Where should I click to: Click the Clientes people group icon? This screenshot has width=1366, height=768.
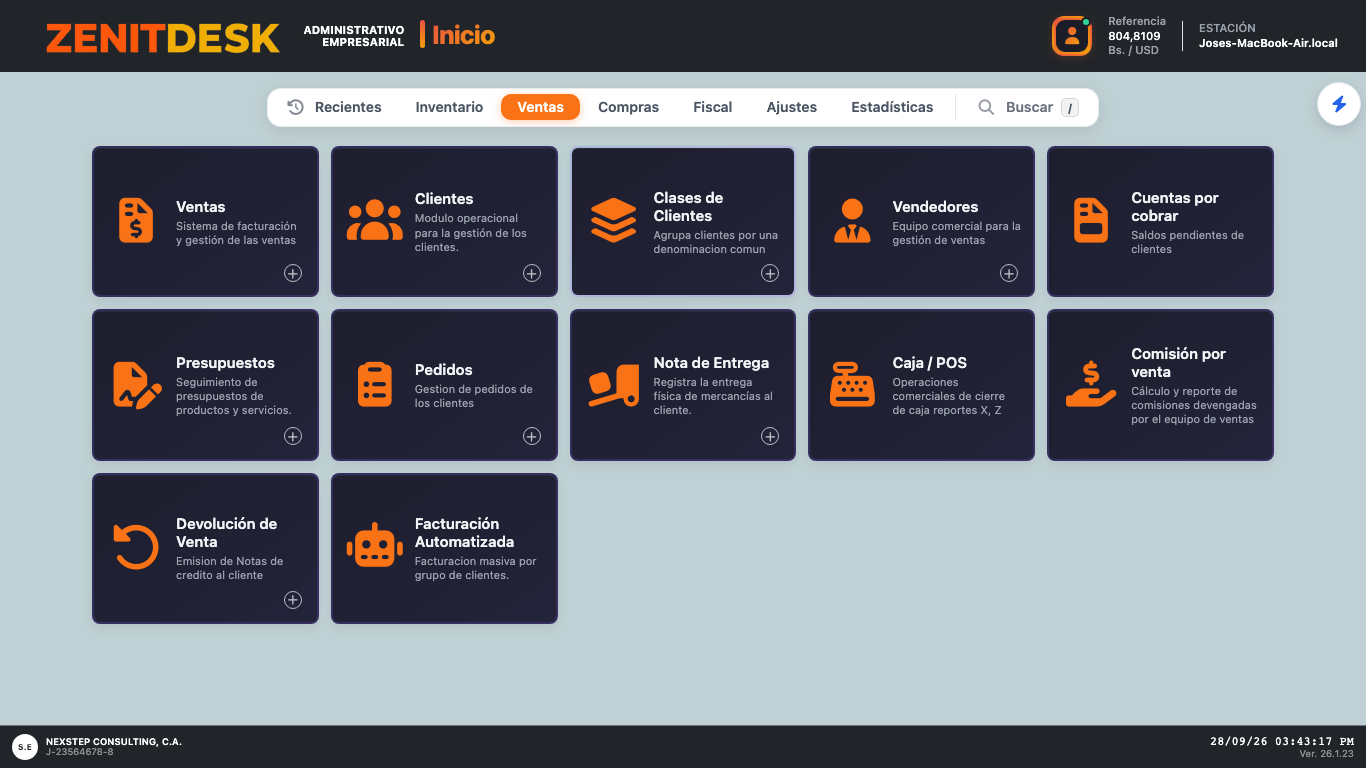375,221
